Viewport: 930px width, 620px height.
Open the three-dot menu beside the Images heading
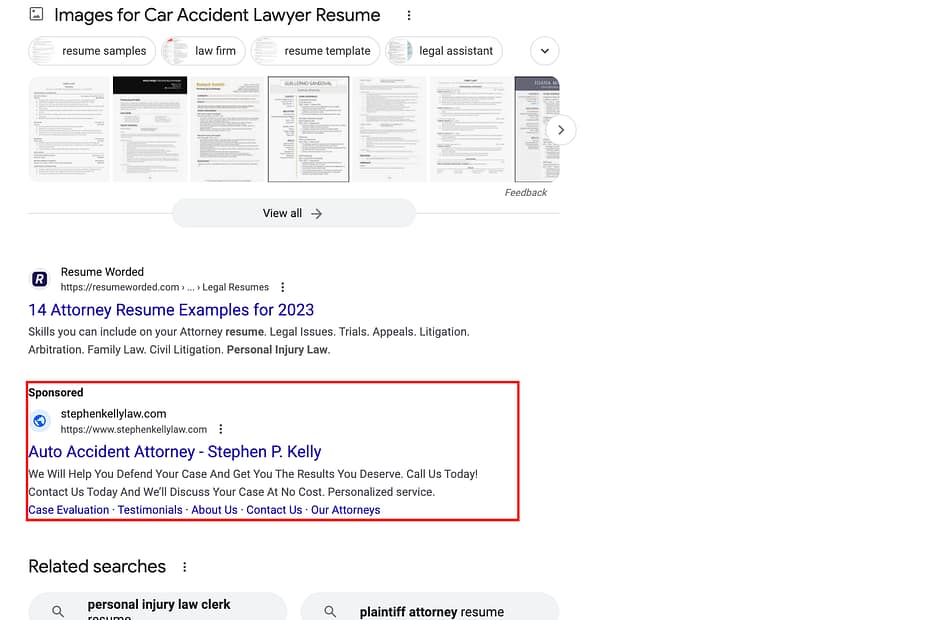point(409,15)
